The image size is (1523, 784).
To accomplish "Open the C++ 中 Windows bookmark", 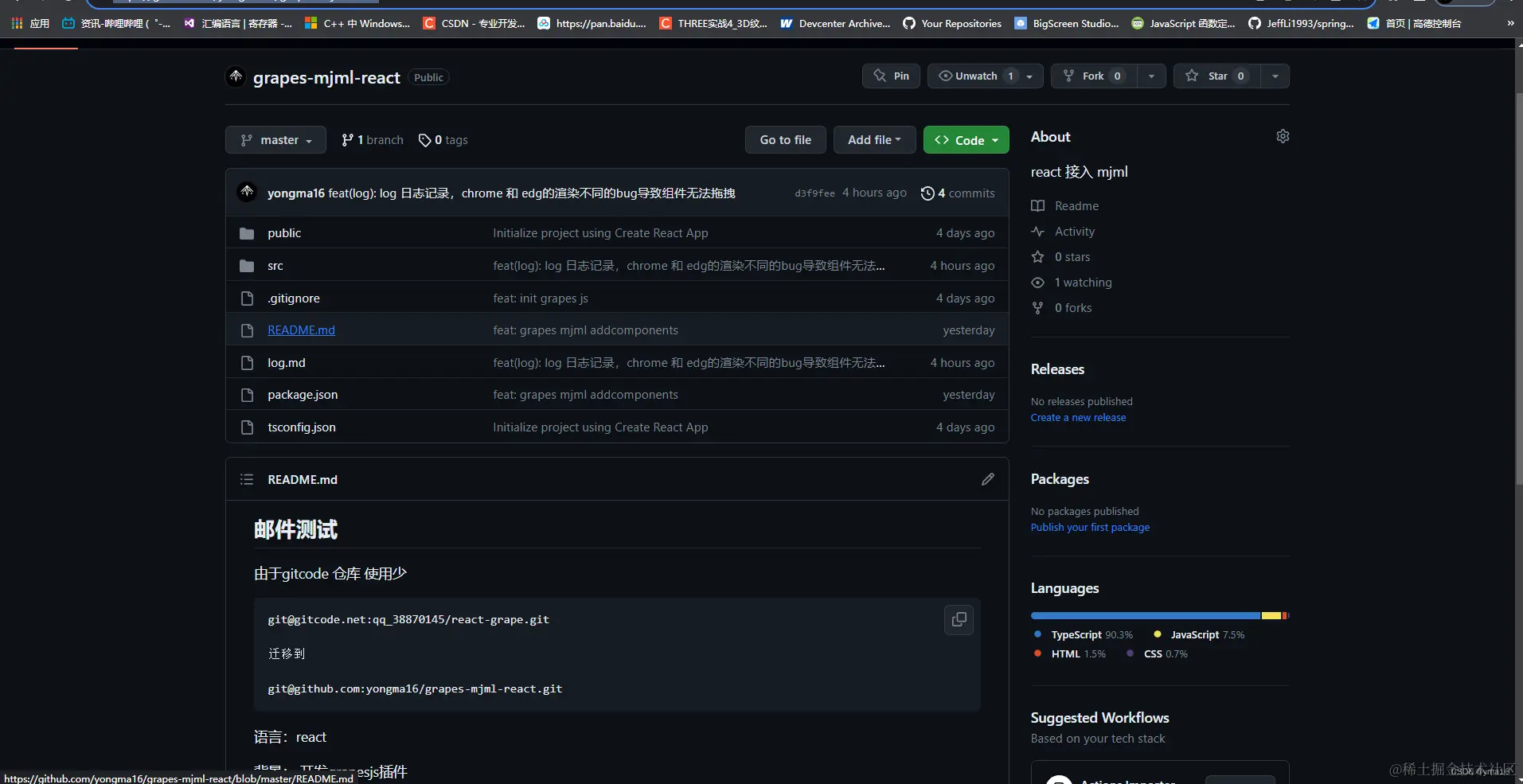I will pyautogui.click(x=357, y=23).
